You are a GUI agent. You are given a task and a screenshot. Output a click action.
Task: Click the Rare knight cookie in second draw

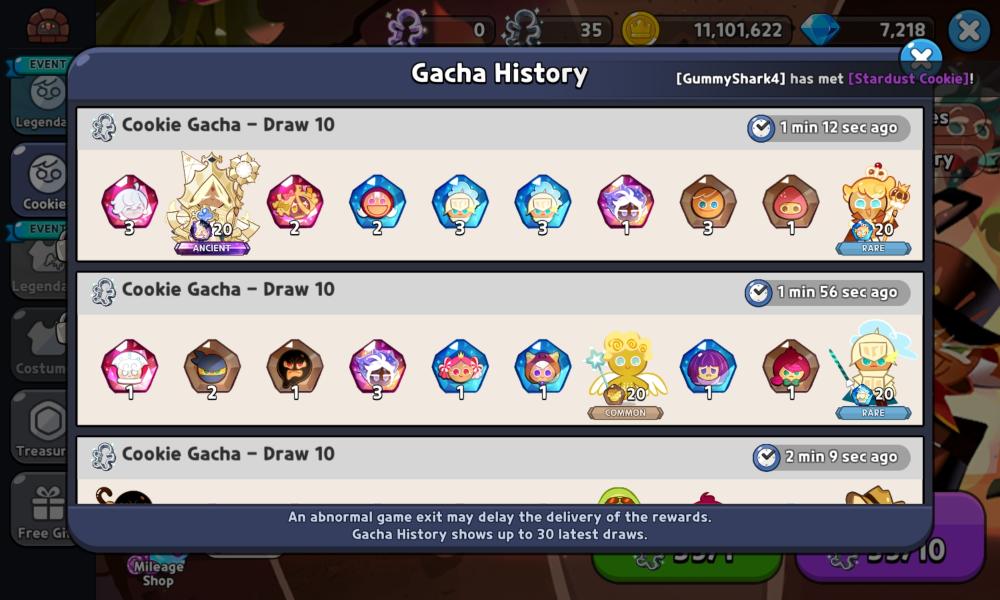click(873, 372)
